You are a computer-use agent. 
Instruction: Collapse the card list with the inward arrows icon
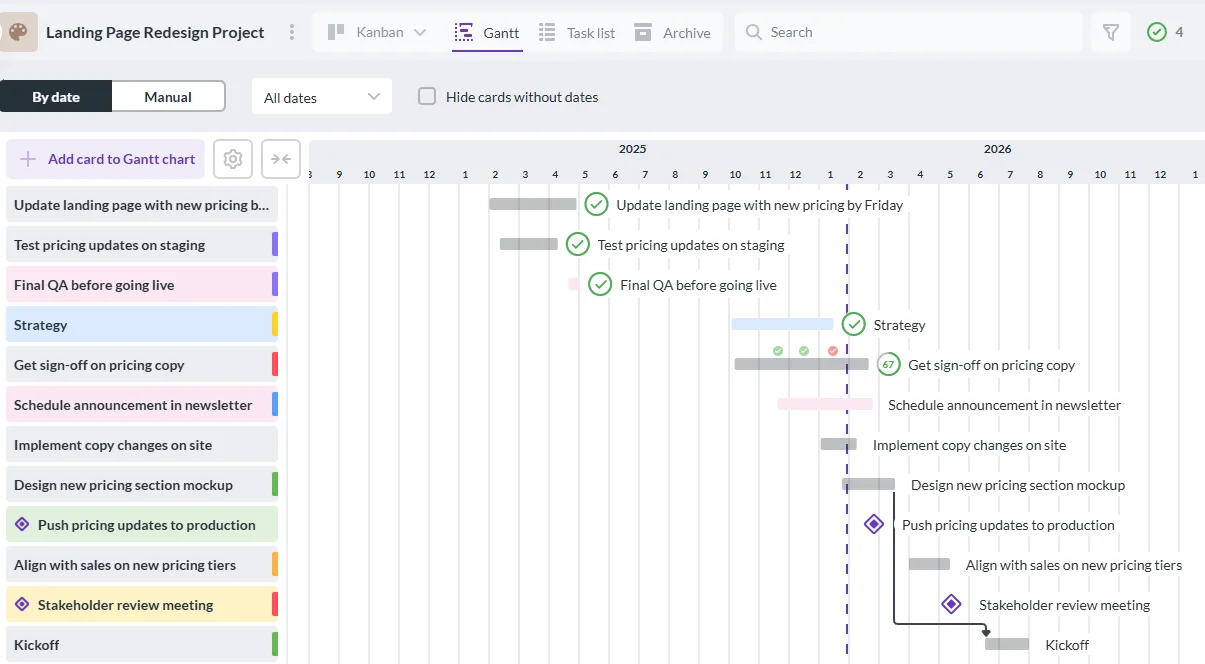(x=281, y=159)
